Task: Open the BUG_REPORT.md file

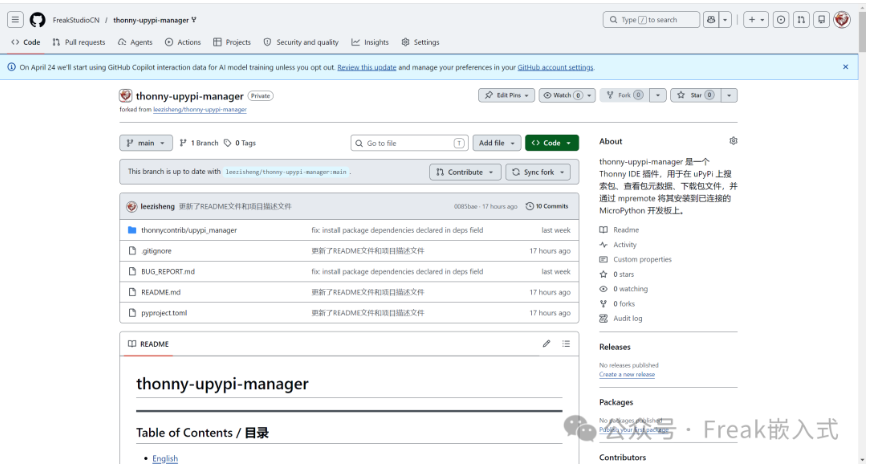Action: [168, 271]
